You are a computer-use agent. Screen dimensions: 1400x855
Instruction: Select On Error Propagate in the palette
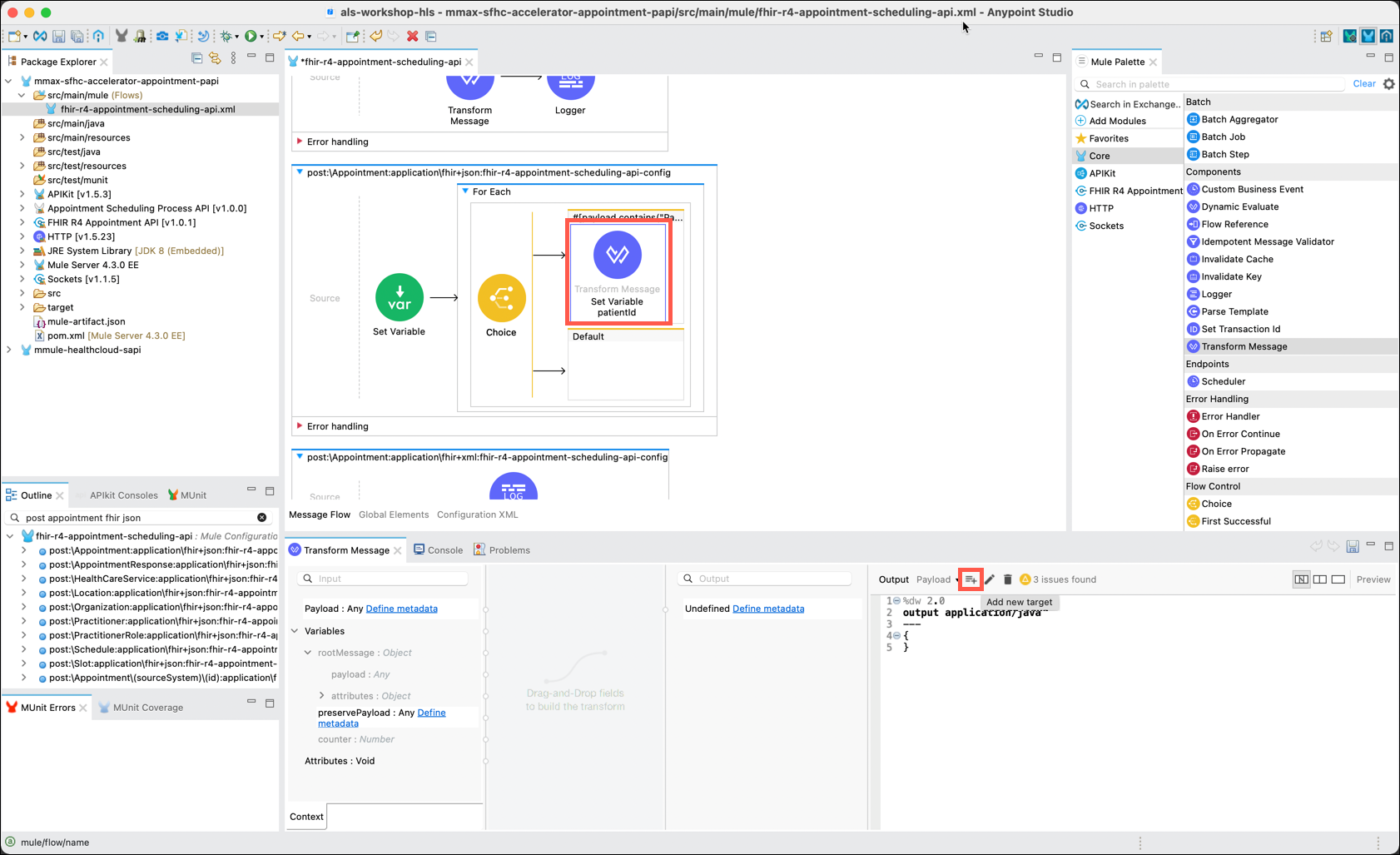pos(1243,451)
